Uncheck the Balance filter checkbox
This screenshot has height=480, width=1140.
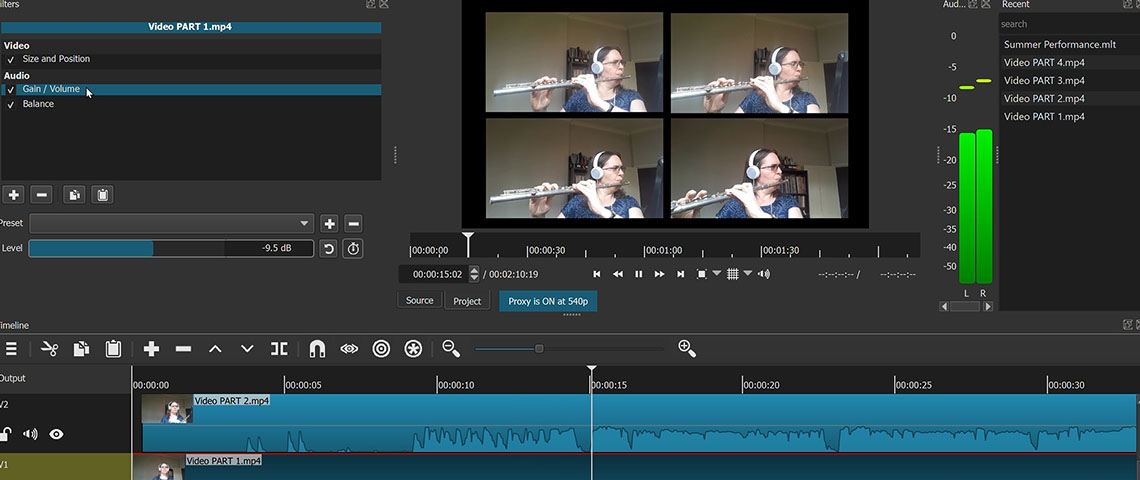pyautogui.click(x=10, y=105)
